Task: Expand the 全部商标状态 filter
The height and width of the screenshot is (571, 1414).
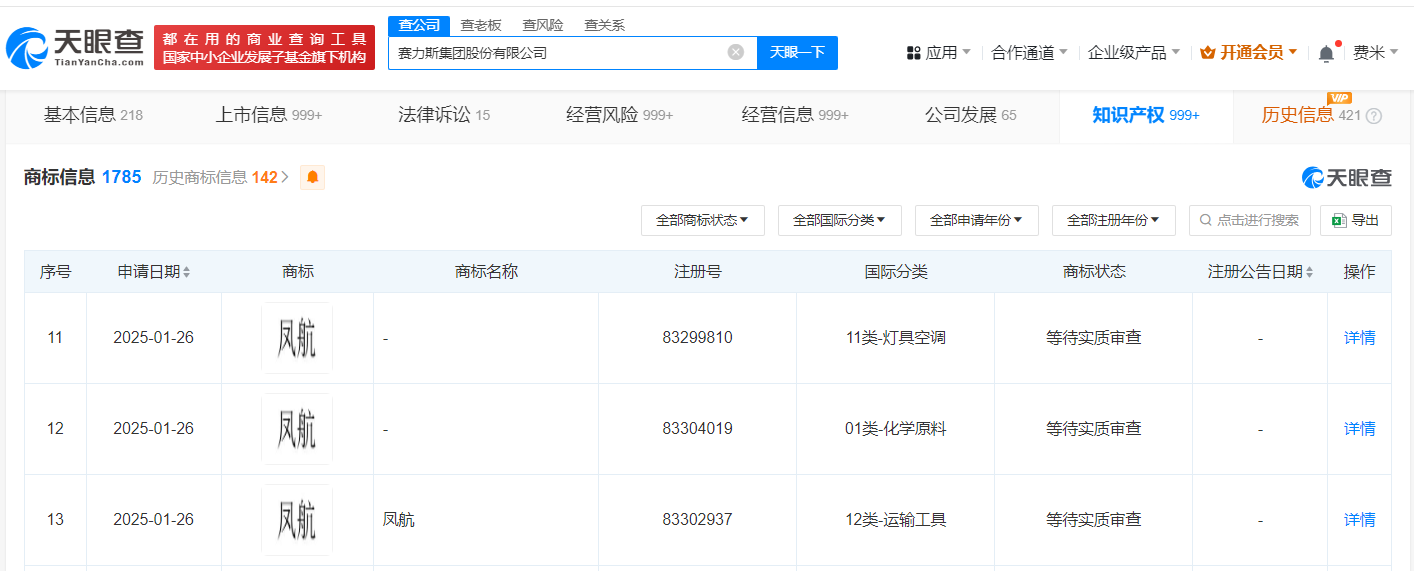Action: (x=702, y=220)
